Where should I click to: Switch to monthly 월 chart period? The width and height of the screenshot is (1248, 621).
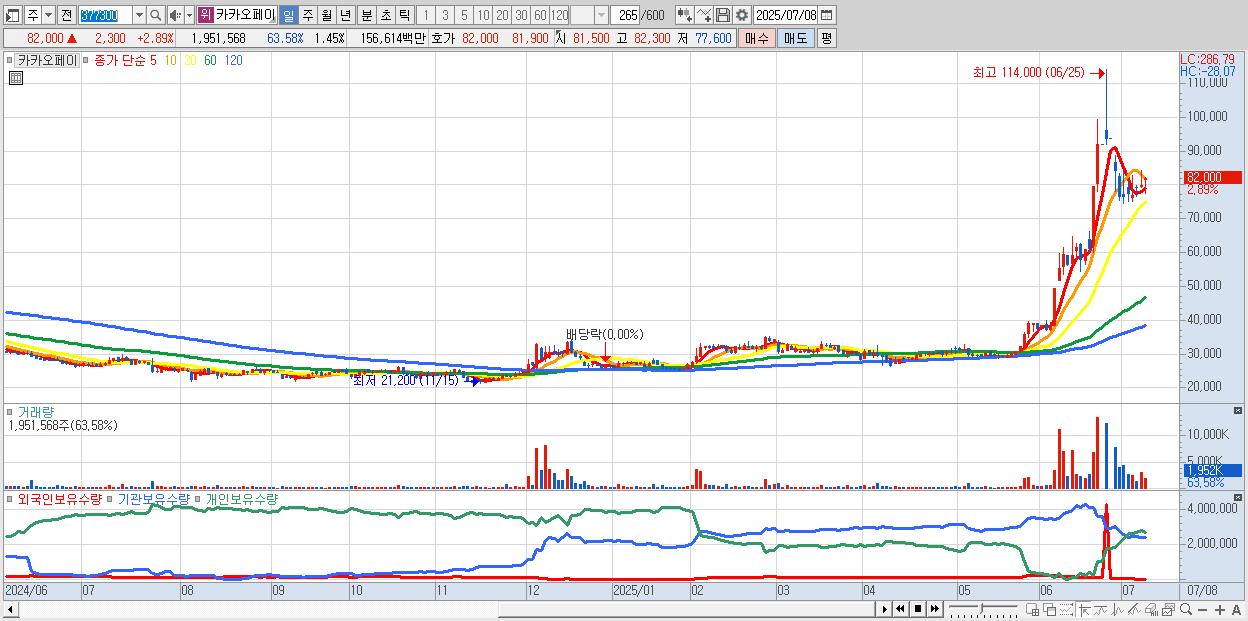coord(326,15)
